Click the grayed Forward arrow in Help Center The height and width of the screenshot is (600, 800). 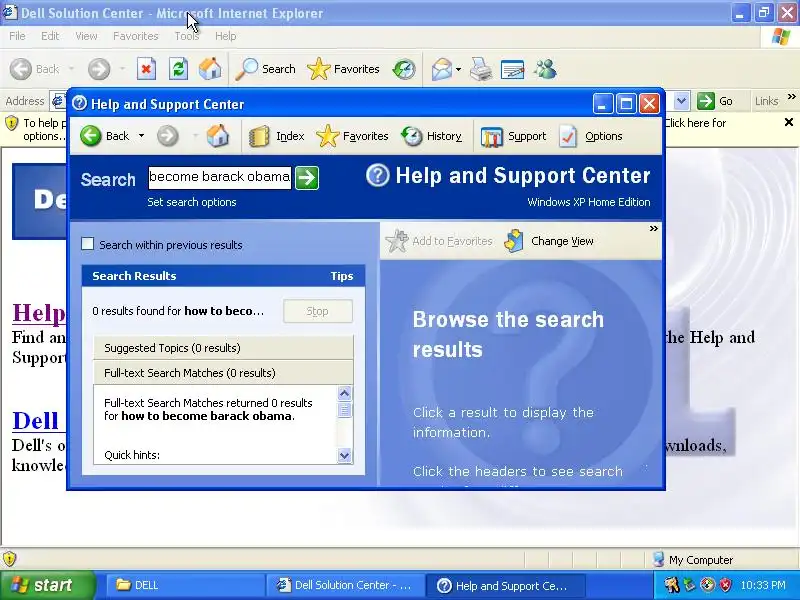[x=167, y=136]
